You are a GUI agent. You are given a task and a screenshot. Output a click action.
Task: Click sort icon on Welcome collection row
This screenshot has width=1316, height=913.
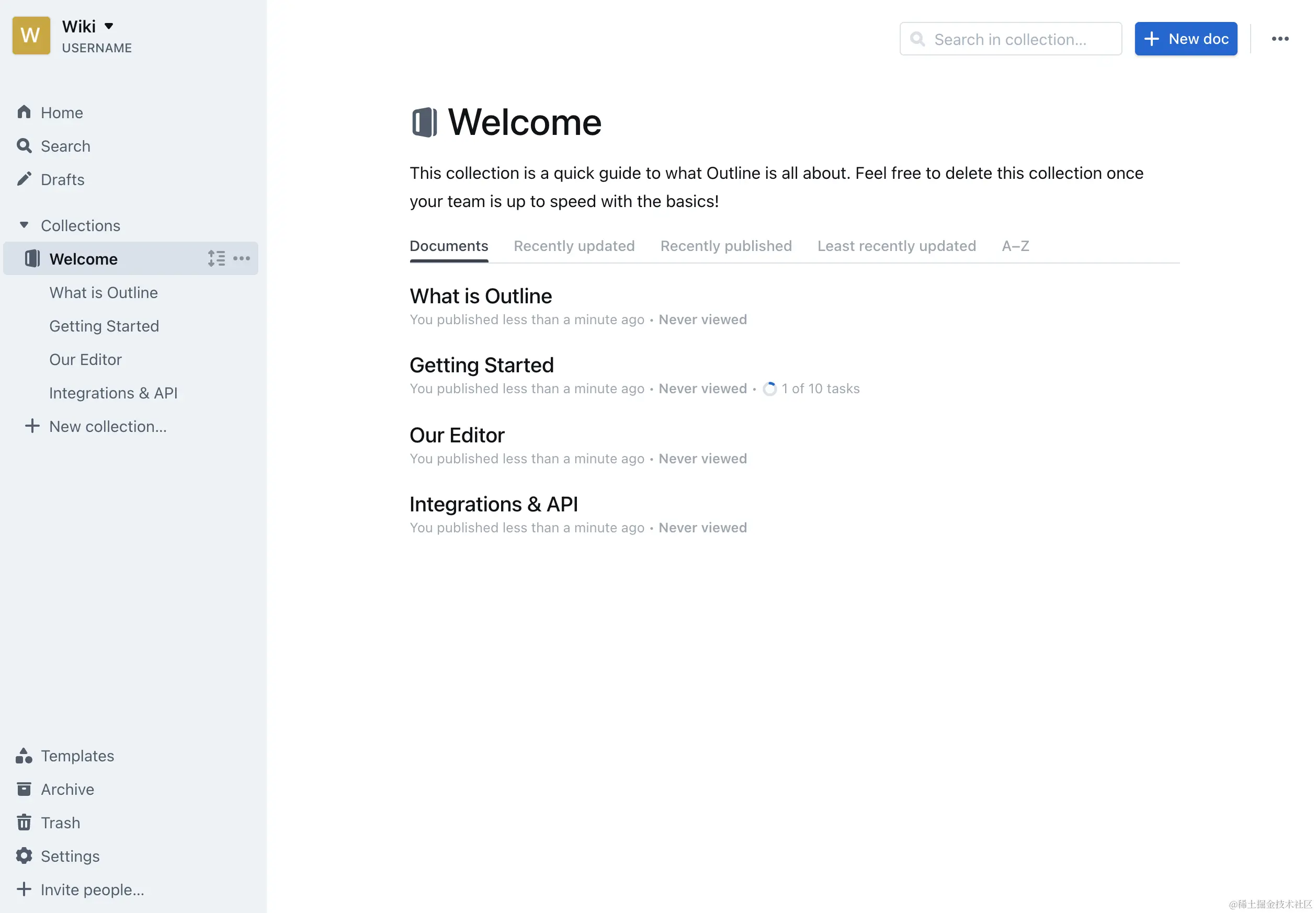pos(216,258)
